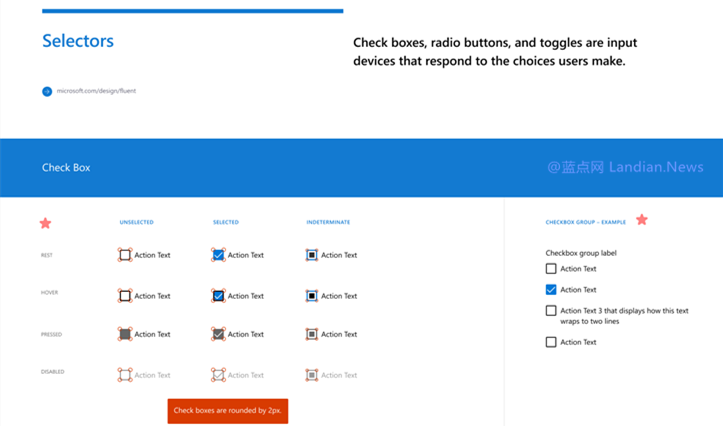
Task: Click the indeterminate hover state checkbox
Action: pyautogui.click(x=312, y=296)
